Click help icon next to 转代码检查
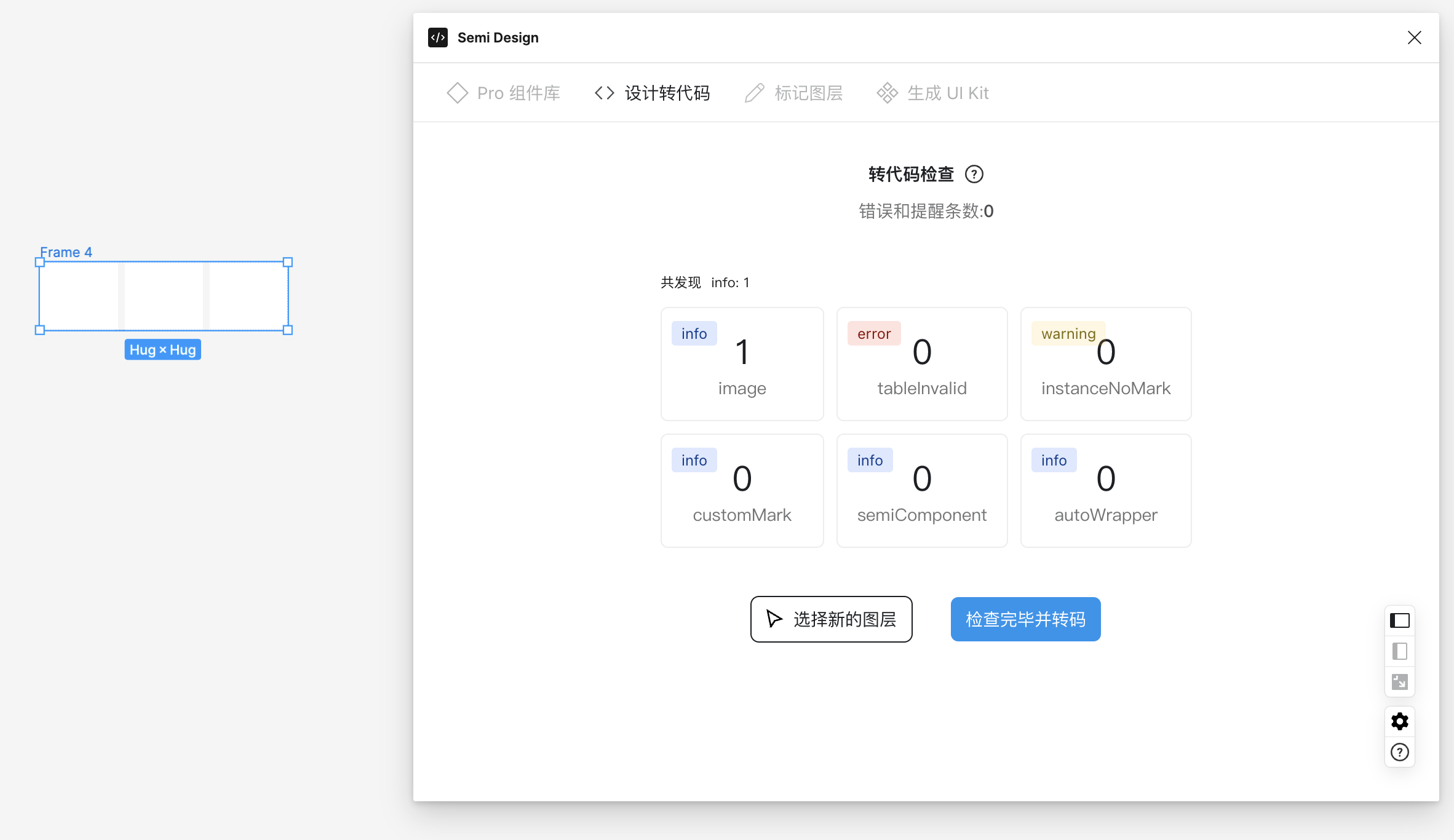The height and width of the screenshot is (840, 1454). [974, 174]
